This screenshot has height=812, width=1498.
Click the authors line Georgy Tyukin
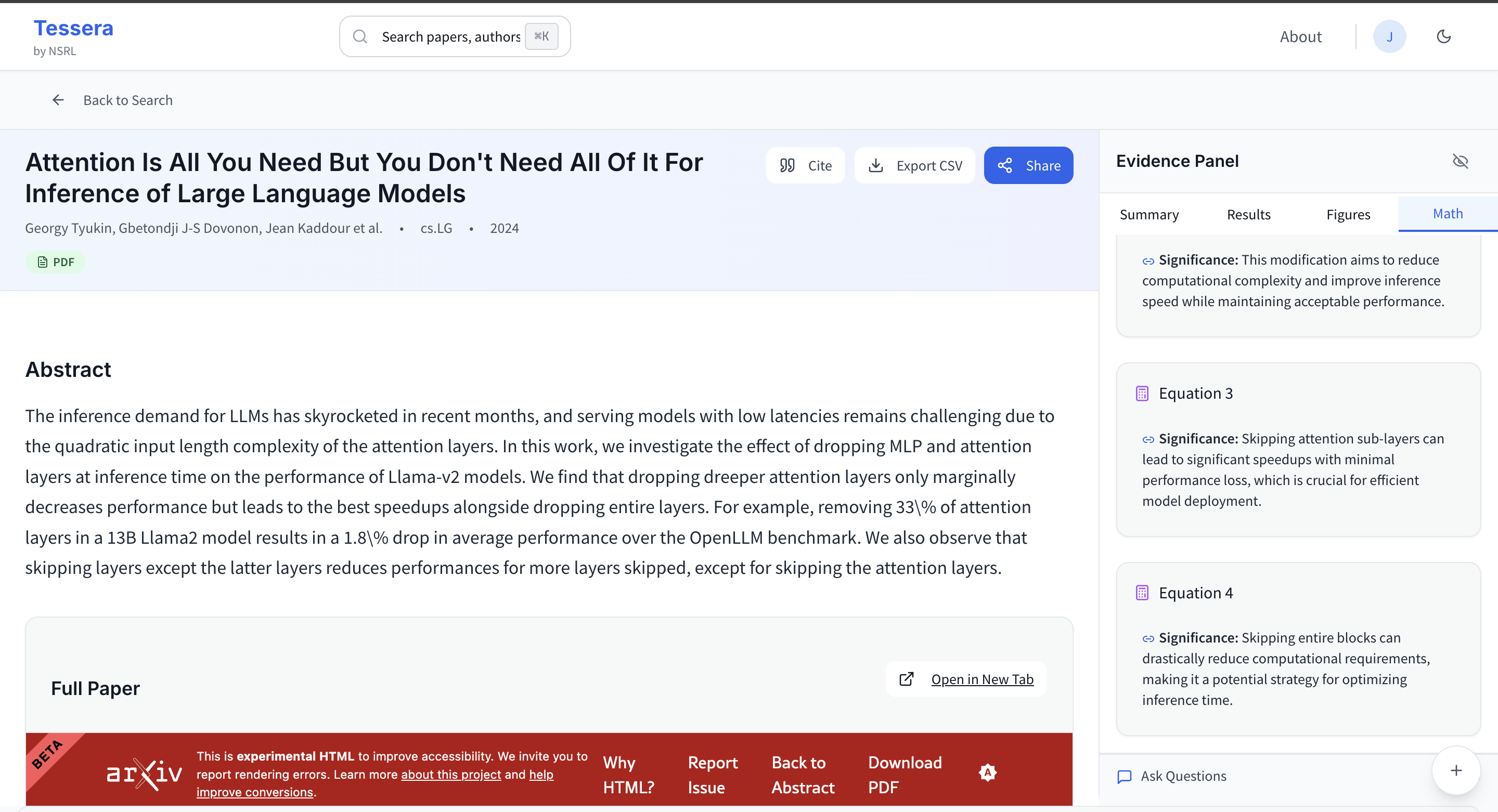(x=203, y=228)
